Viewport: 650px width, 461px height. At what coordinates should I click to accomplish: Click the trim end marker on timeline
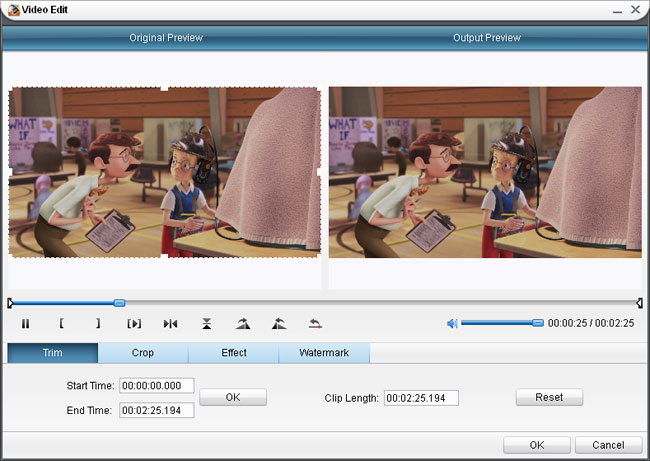(x=640, y=303)
